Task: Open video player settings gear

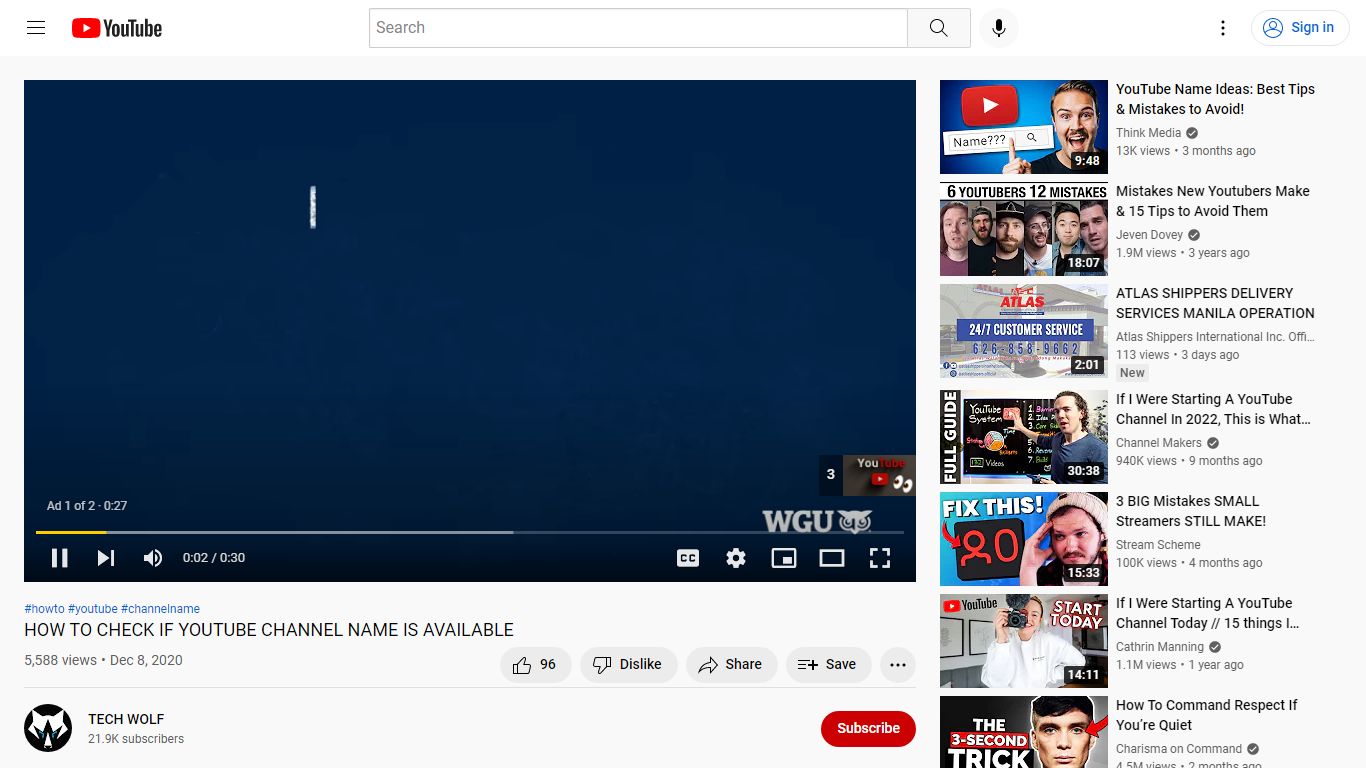Action: 736,558
